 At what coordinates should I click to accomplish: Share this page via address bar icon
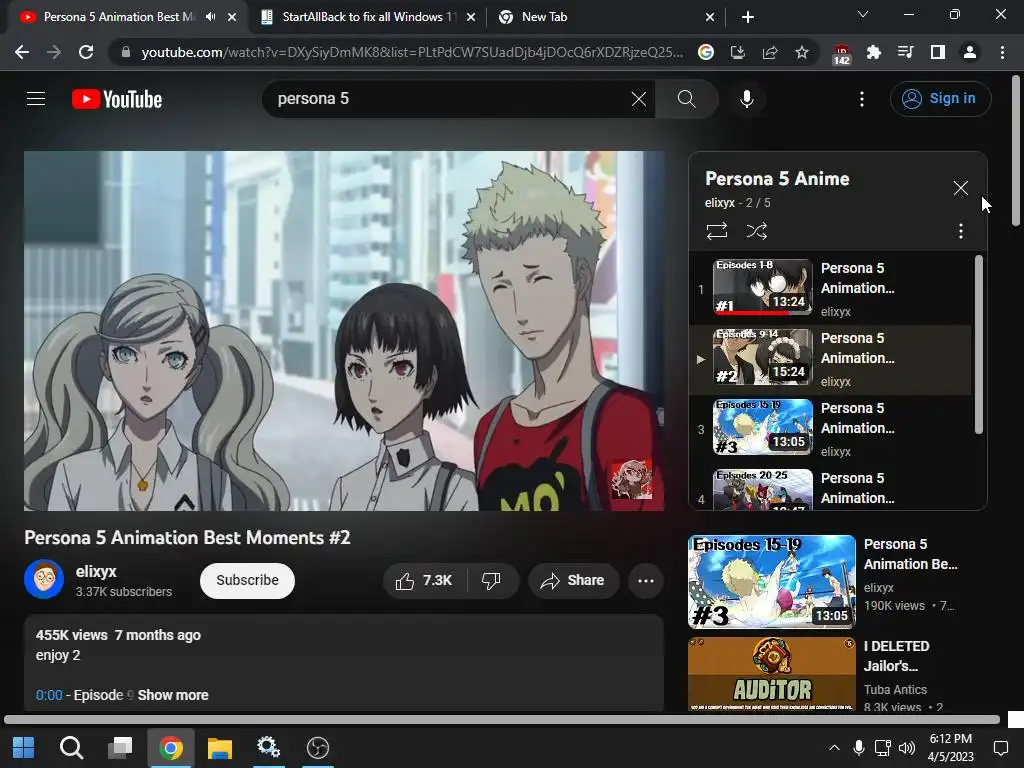(x=770, y=52)
